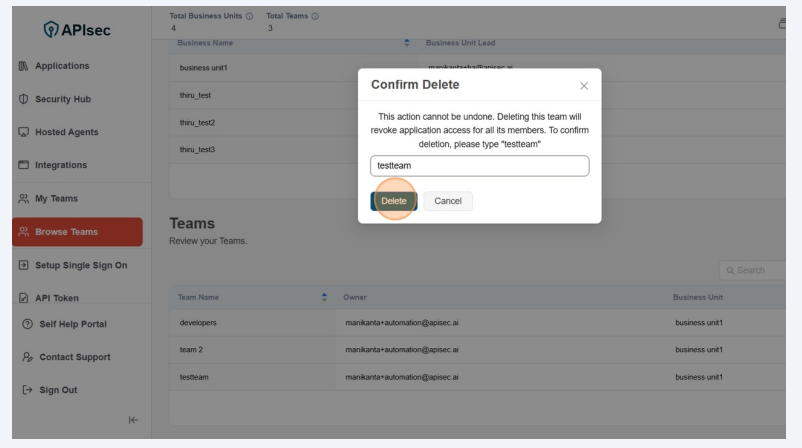Select the testteam row in Teams table
The width and height of the screenshot is (802, 448).
point(400,377)
